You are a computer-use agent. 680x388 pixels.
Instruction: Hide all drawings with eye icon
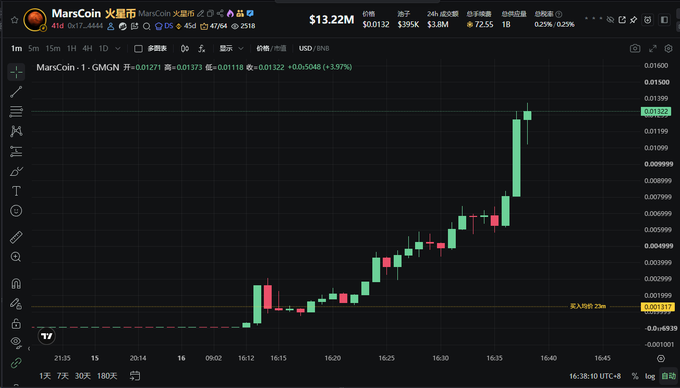[x=16, y=342]
